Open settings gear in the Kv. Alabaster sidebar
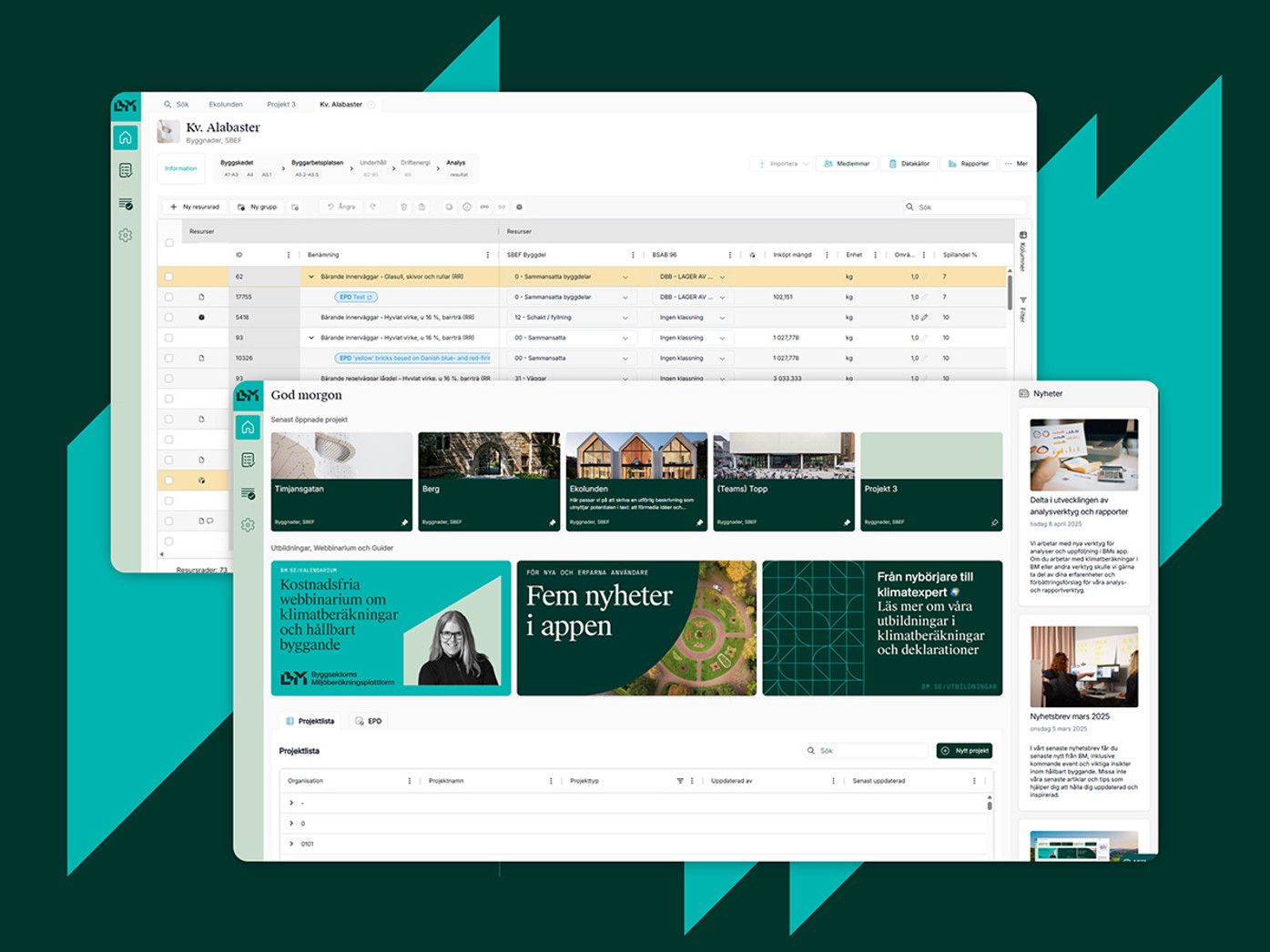Image resolution: width=1270 pixels, height=952 pixels. [126, 236]
